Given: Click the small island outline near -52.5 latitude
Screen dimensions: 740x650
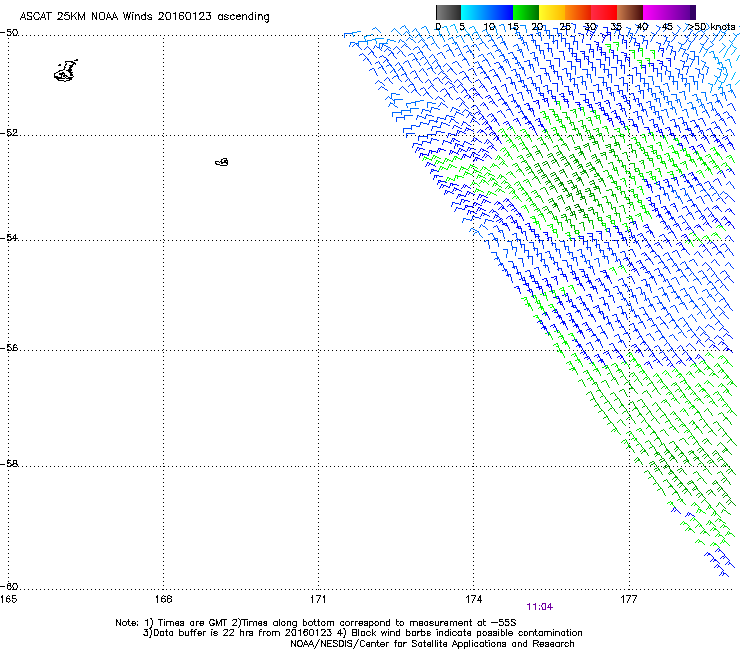Looking at the screenshot, I should click(222, 162).
